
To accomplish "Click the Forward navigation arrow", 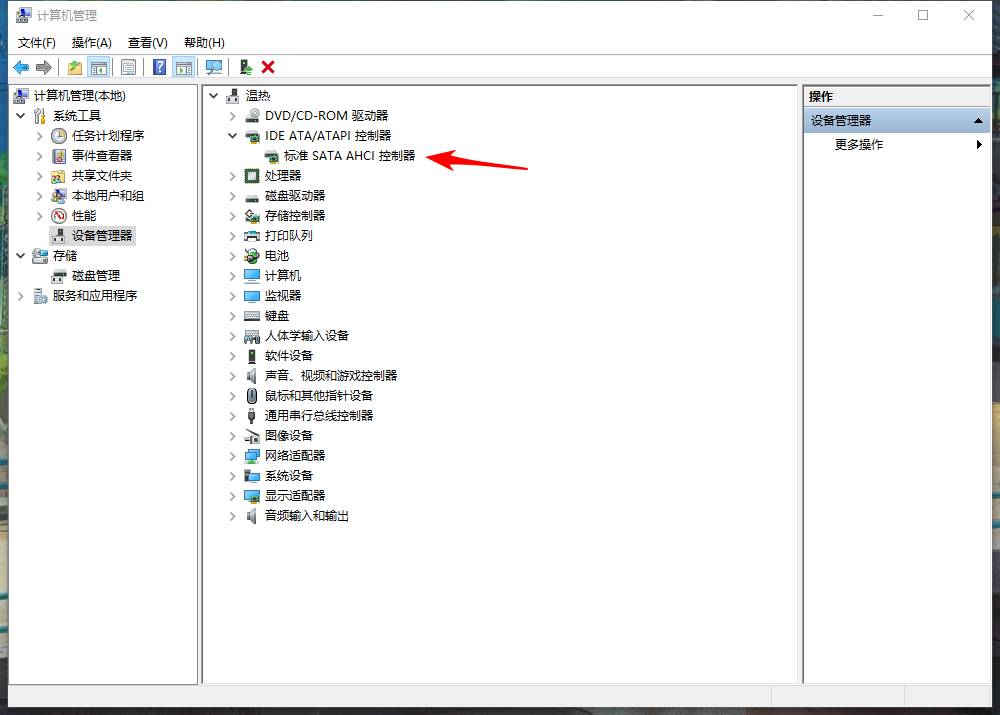I will (x=44, y=67).
